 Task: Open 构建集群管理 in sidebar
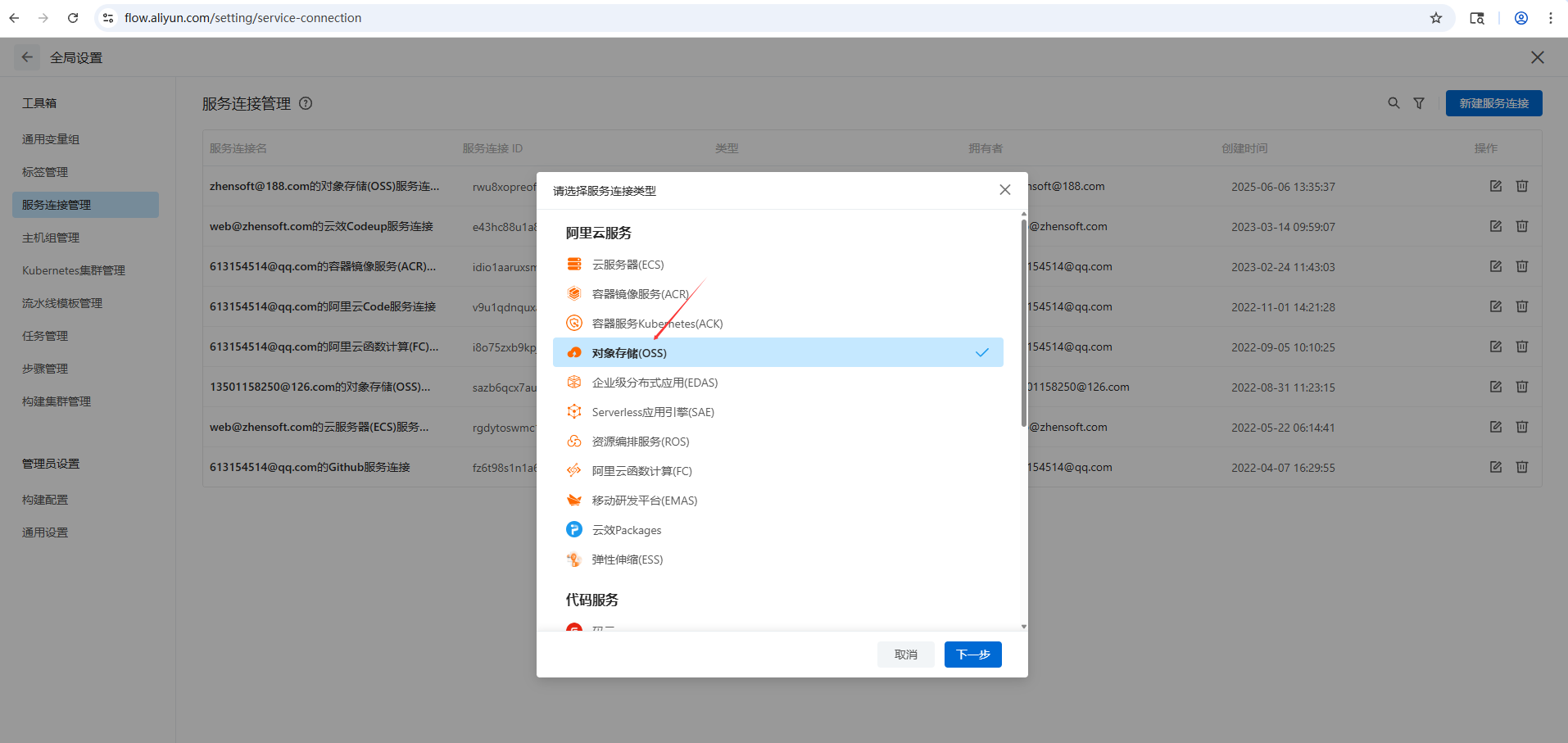click(x=57, y=401)
